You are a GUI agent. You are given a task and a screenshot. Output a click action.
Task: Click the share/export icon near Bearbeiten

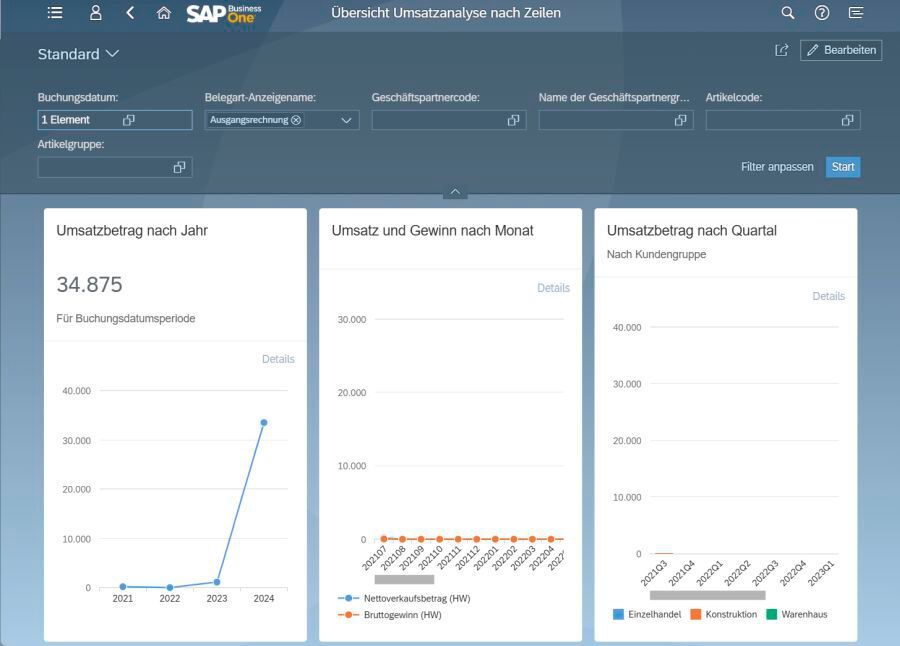pos(783,49)
